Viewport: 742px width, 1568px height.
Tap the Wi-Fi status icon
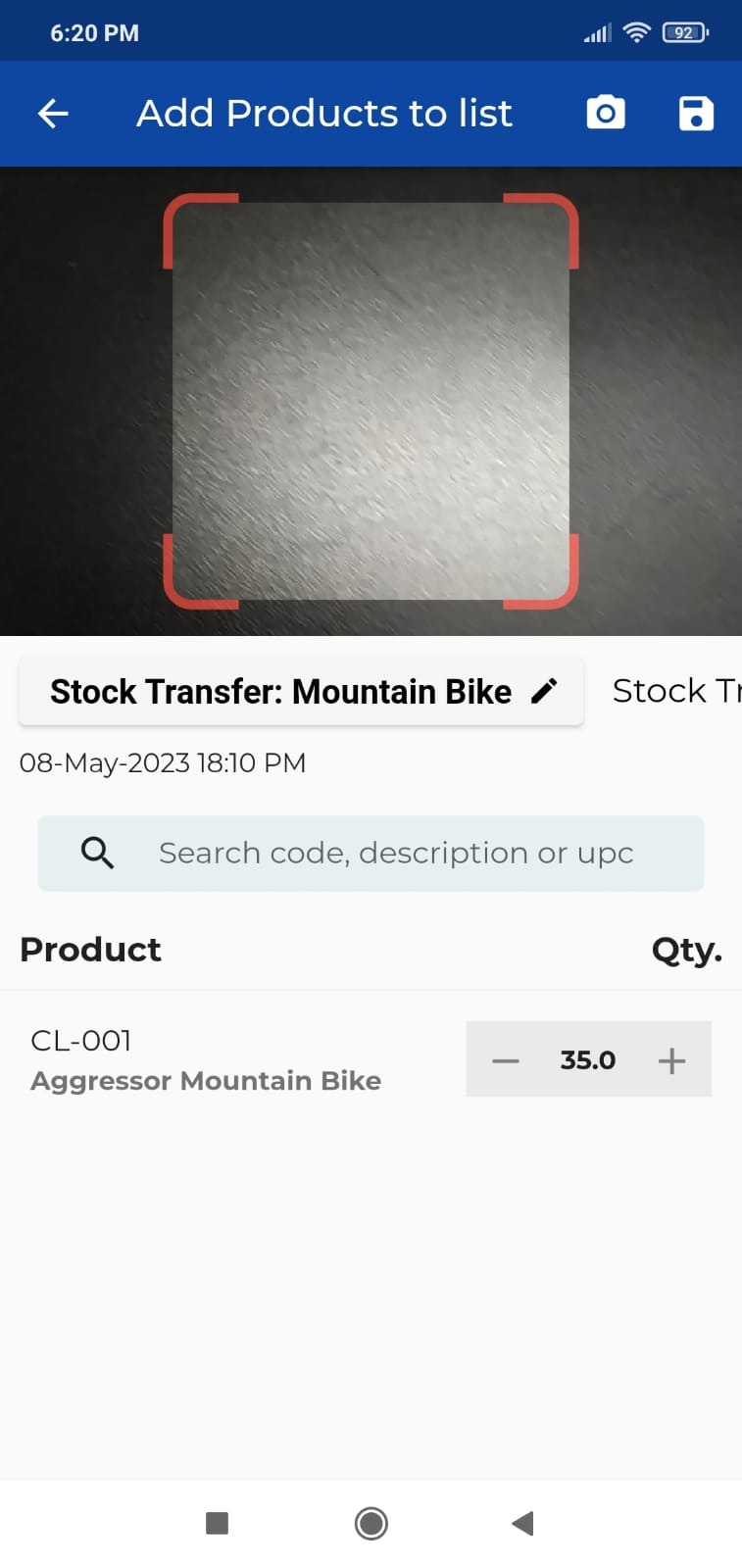(637, 33)
